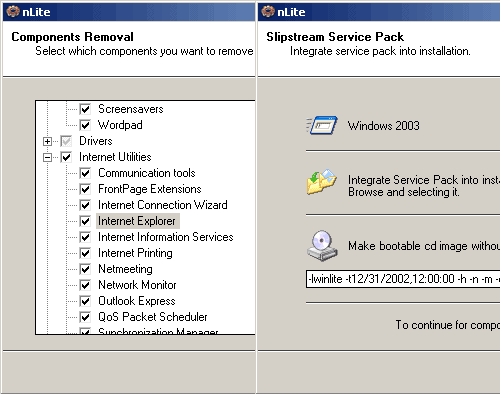Screen dimensions: 500x394
Task: Click the Make bootable cd image label
Action: pyautogui.click(x=424, y=246)
